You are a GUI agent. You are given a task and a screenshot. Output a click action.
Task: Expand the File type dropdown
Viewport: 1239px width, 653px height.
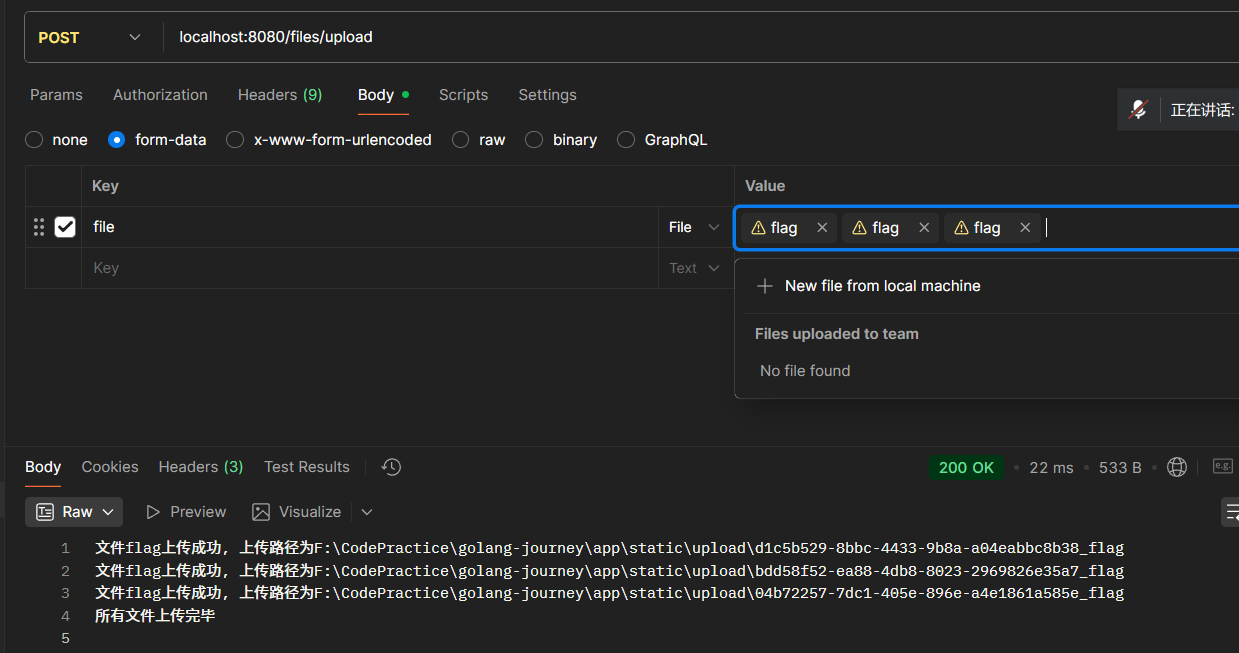click(x=694, y=228)
